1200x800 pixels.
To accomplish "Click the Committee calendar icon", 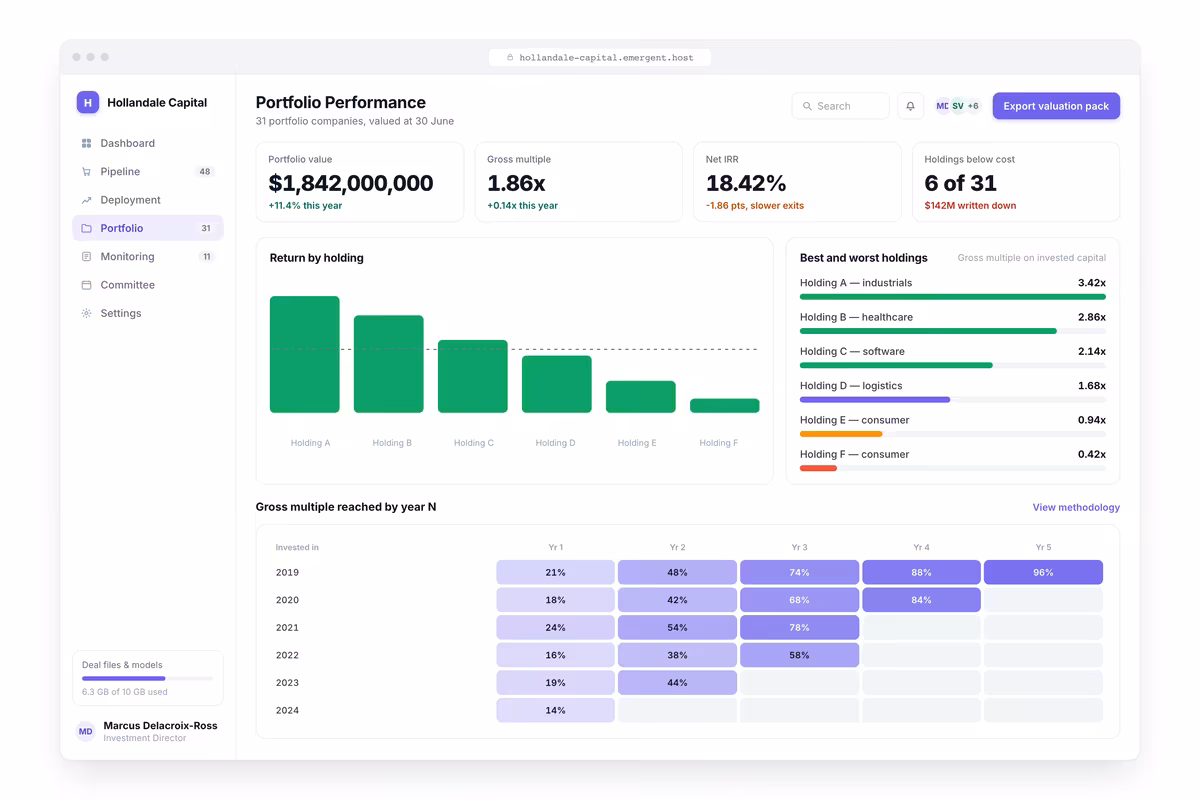I will click(86, 285).
